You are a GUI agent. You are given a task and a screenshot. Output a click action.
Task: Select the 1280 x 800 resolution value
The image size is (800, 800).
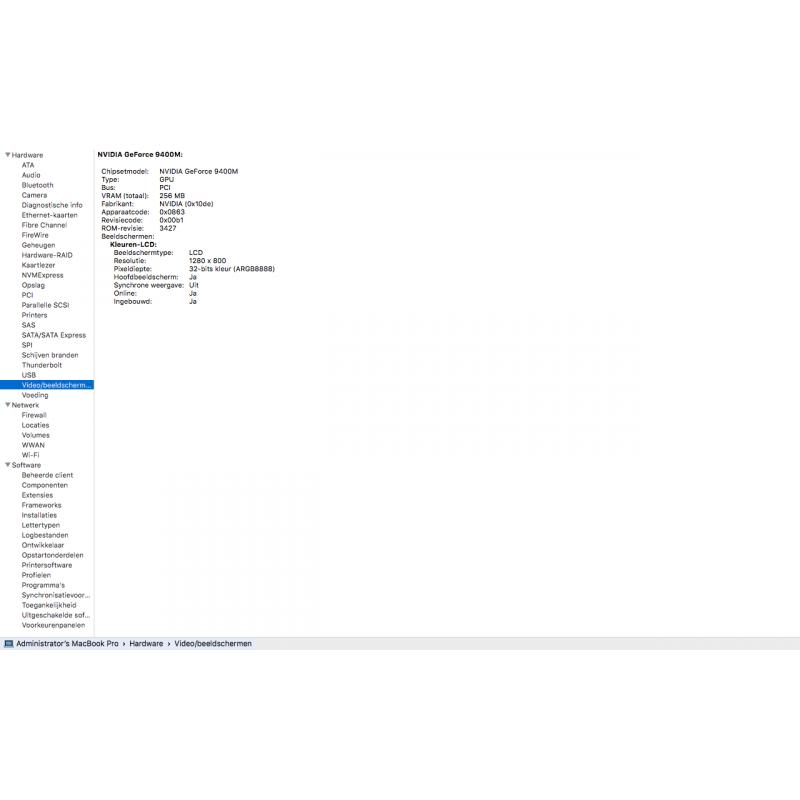208,261
